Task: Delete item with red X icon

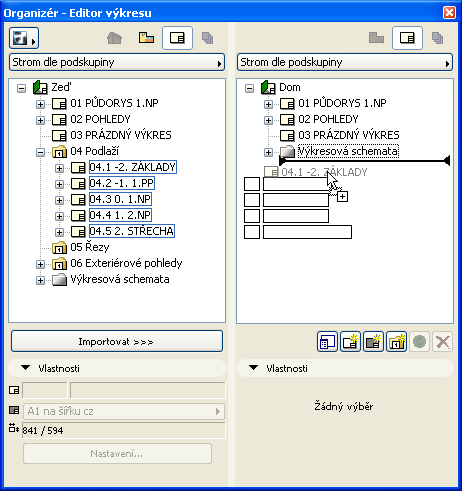Action: coord(443,342)
